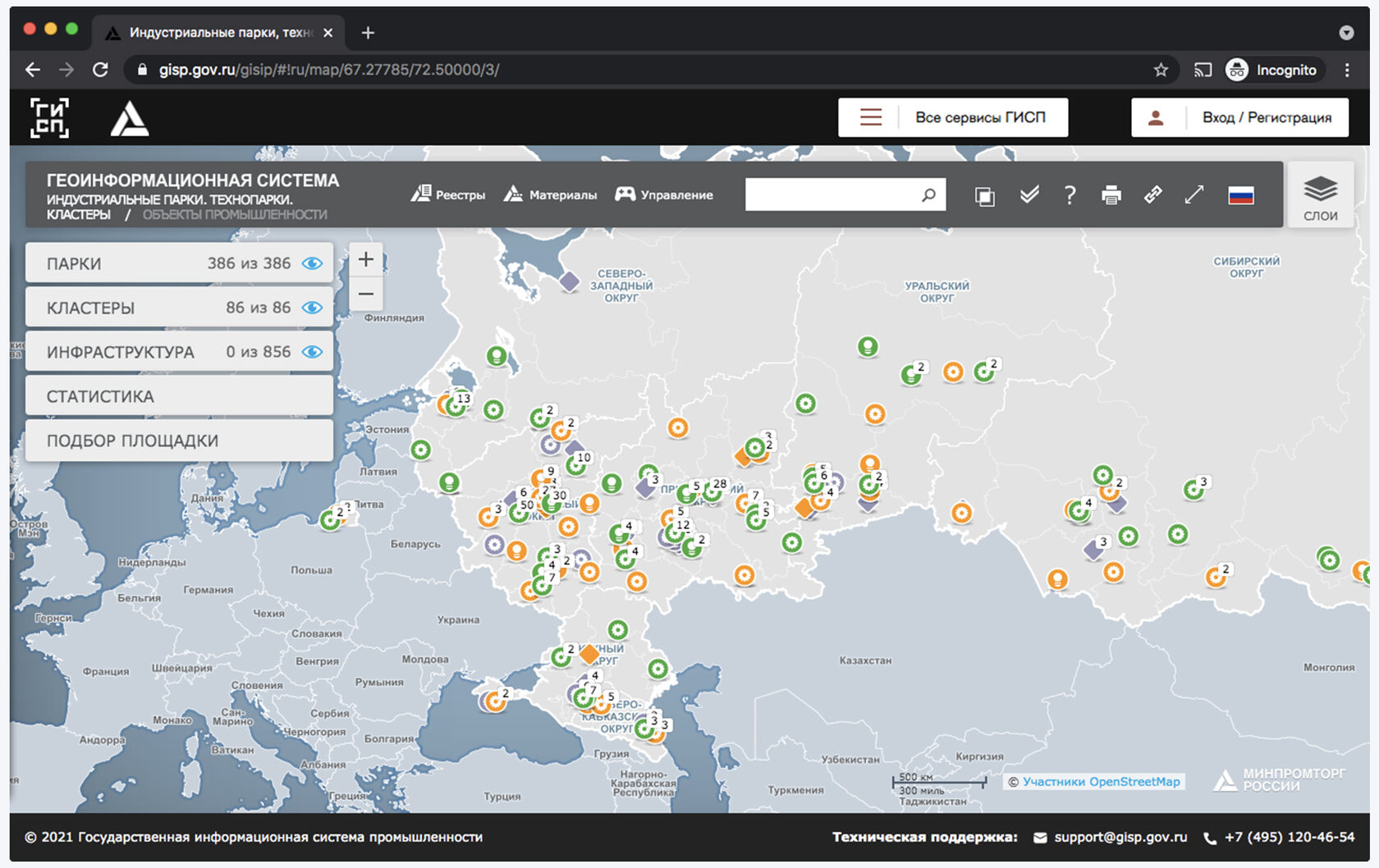Hide the Кластеры layer with eye icon
Viewport: 1379px width, 868px height.
(312, 308)
